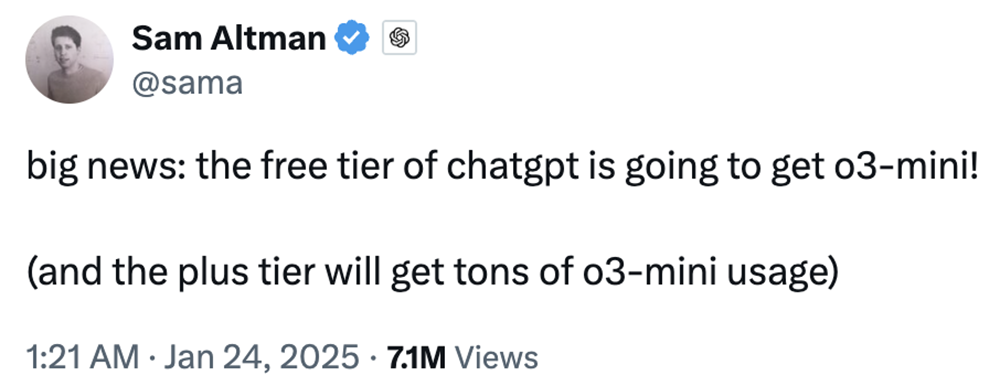
Task: Open Sam Altman's profile photo
Action: pos(70,60)
